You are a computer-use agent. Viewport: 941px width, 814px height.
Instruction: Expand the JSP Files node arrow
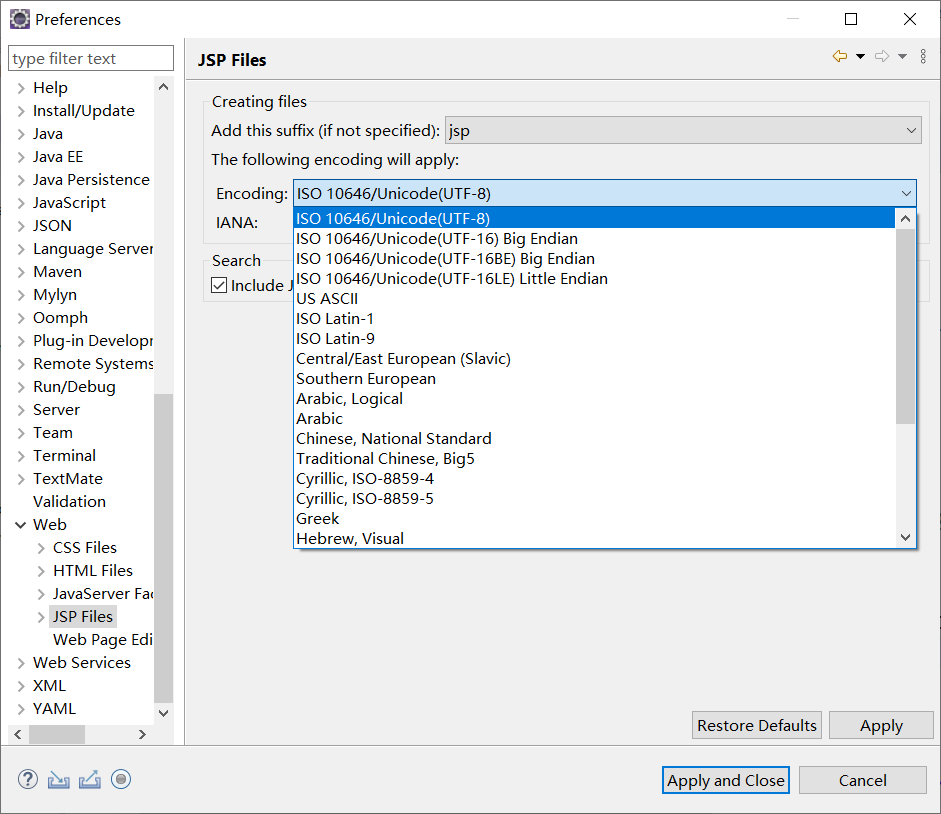41,617
